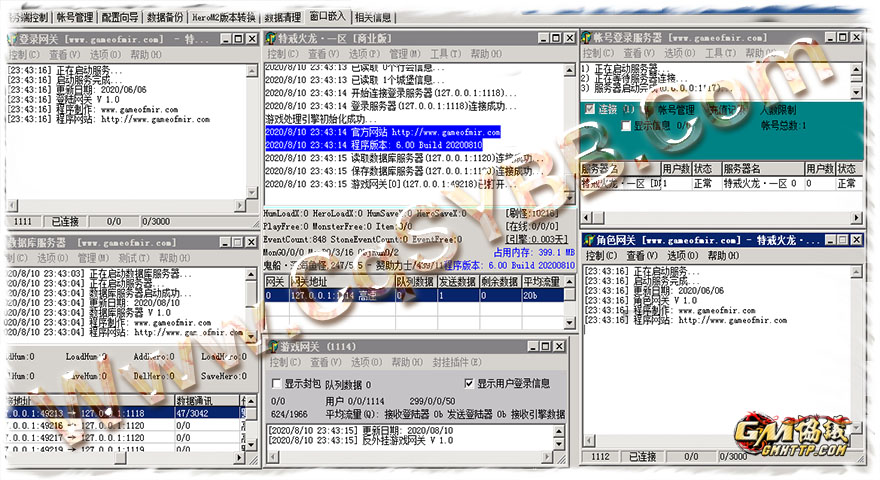Viewport: 880px width, 480px height.
Task: Select the 窗口嵌入 tab
Action: coord(328,16)
